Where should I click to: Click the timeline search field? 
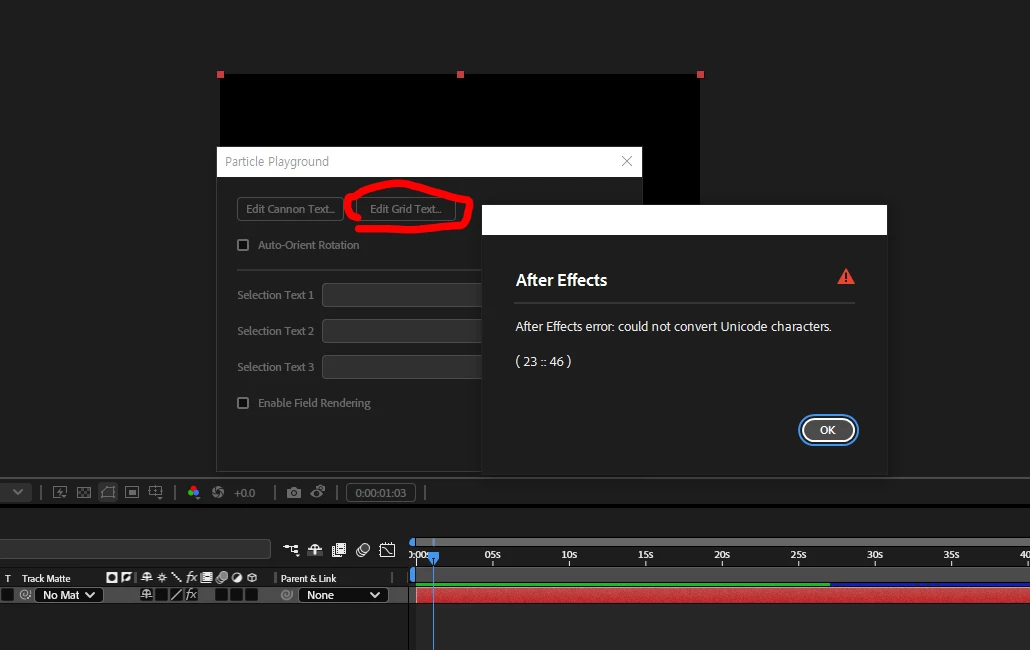coord(135,549)
